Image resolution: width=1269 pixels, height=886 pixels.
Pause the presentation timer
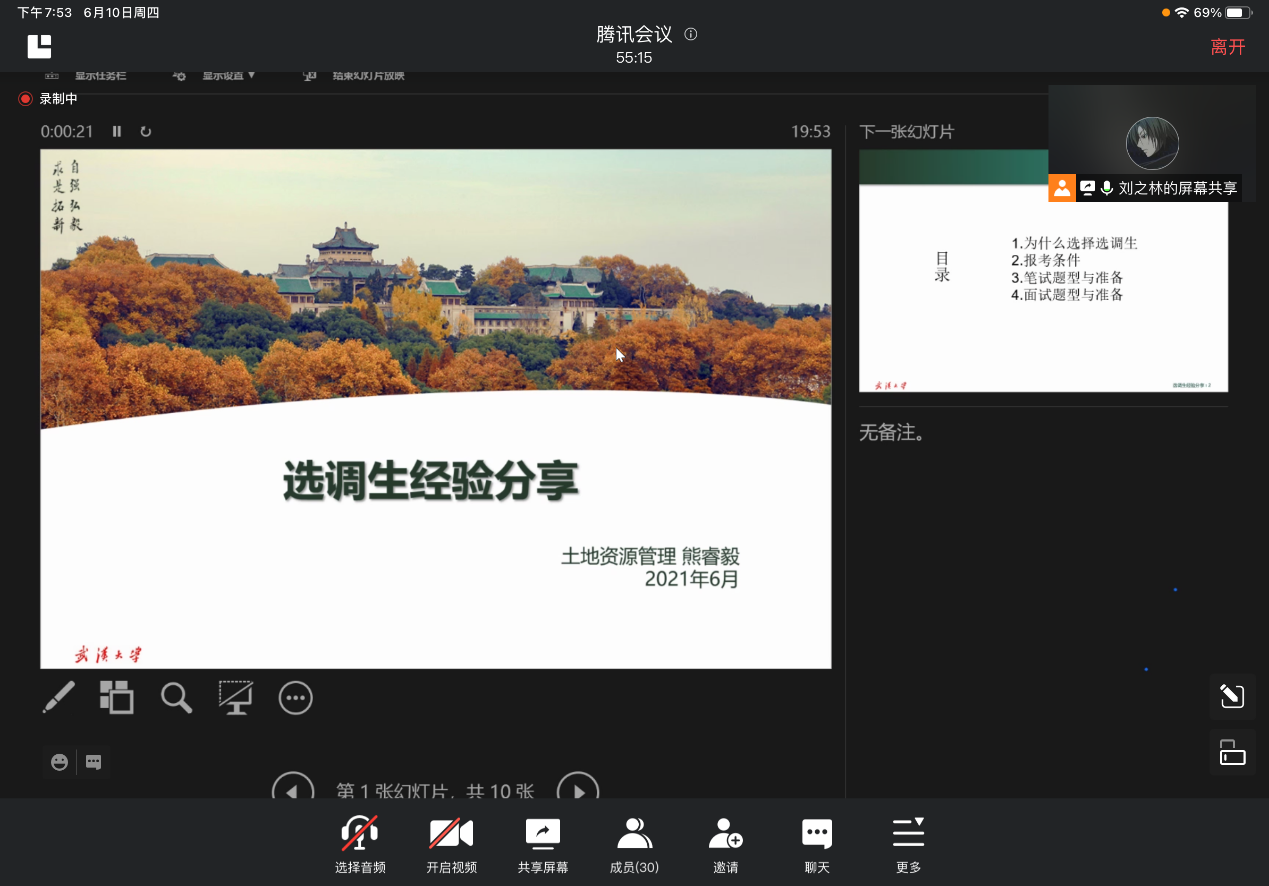click(117, 132)
